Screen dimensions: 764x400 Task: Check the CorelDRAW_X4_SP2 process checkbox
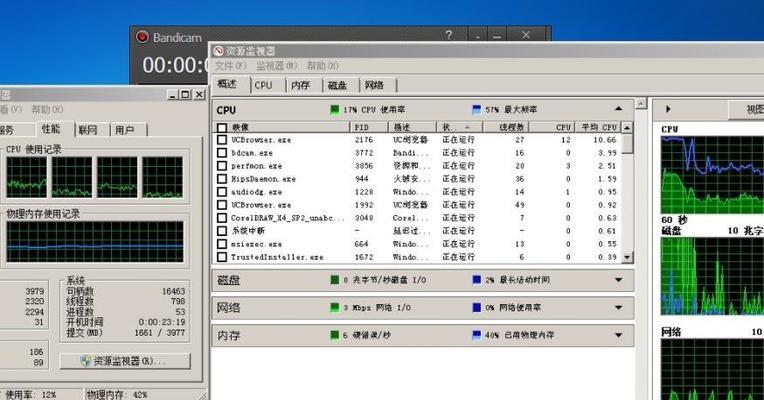click(x=222, y=218)
